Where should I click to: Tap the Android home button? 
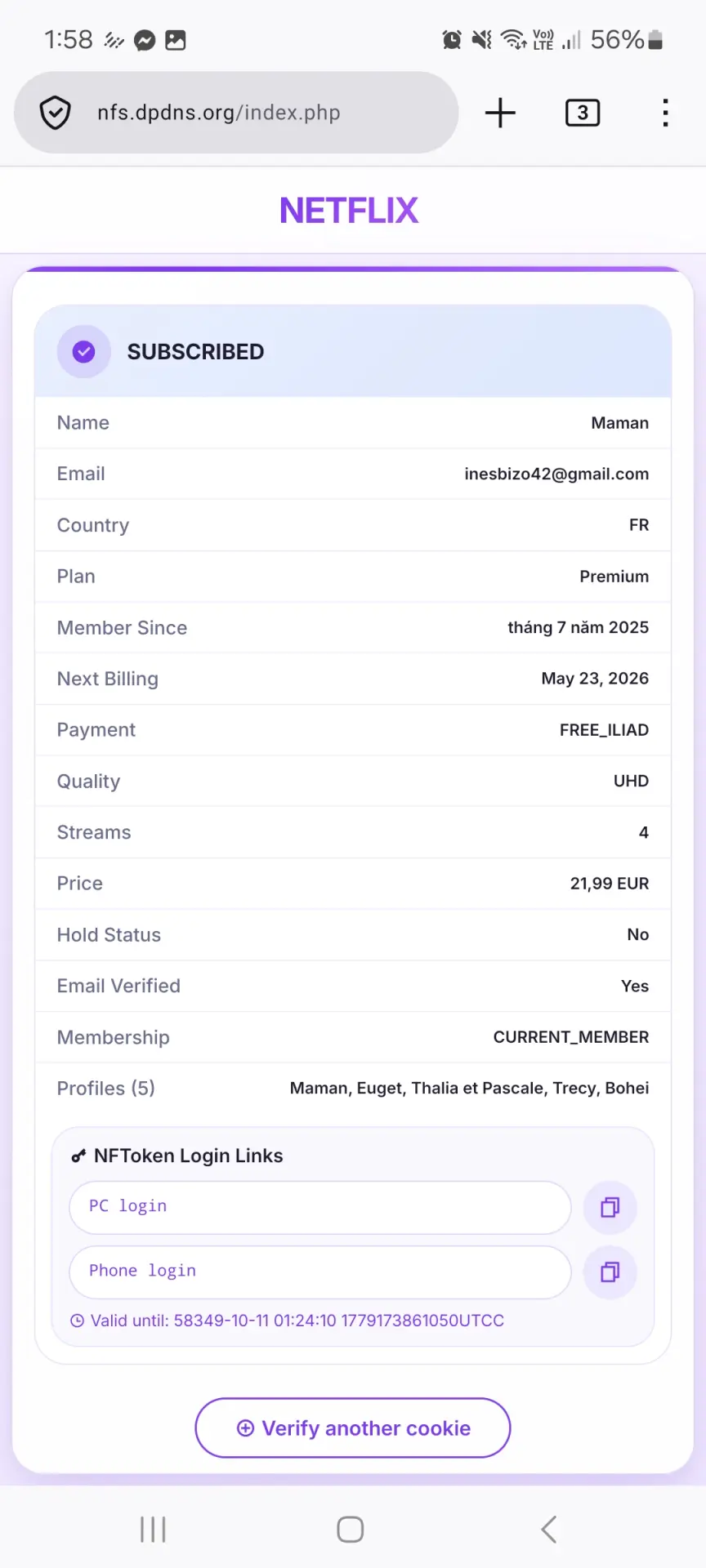click(351, 1529)
